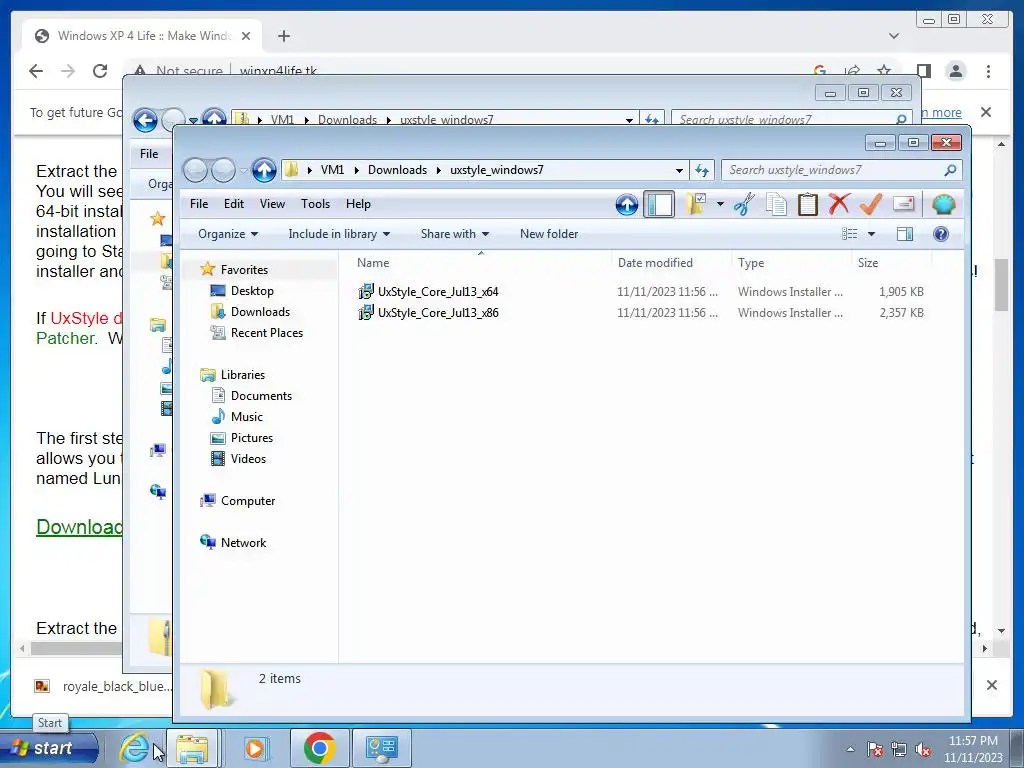
Task: Open a new Chrome tab with plus button
Action: point(283,36)
